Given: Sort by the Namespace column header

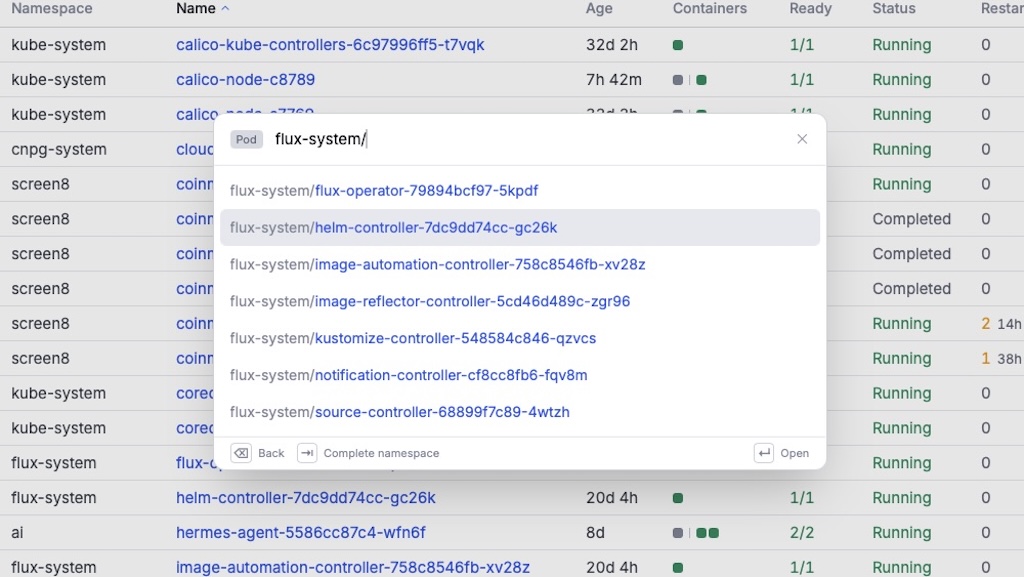Looking at the screenshot, I should (x=52, y=8).
